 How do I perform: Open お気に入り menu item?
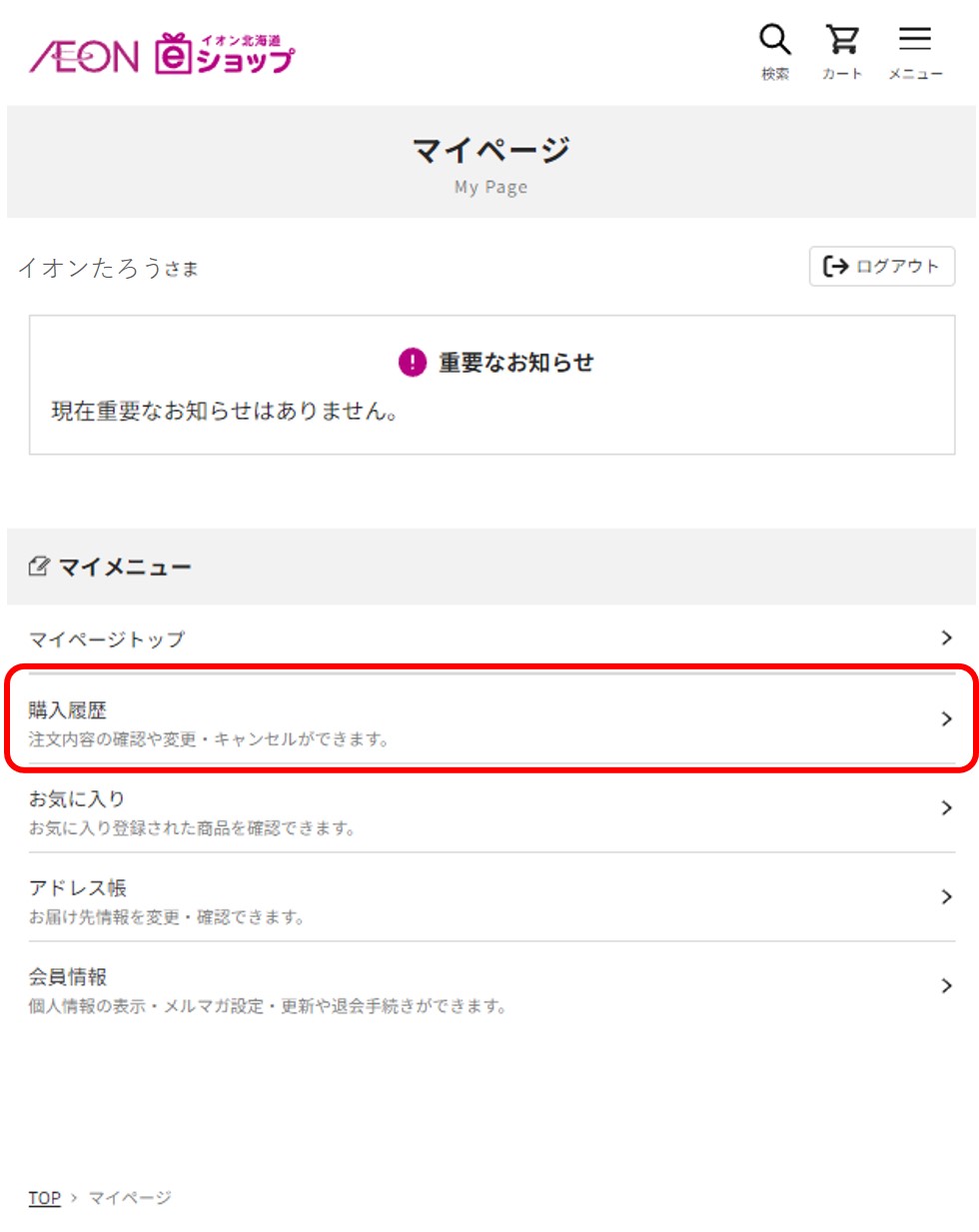(491, 808)
